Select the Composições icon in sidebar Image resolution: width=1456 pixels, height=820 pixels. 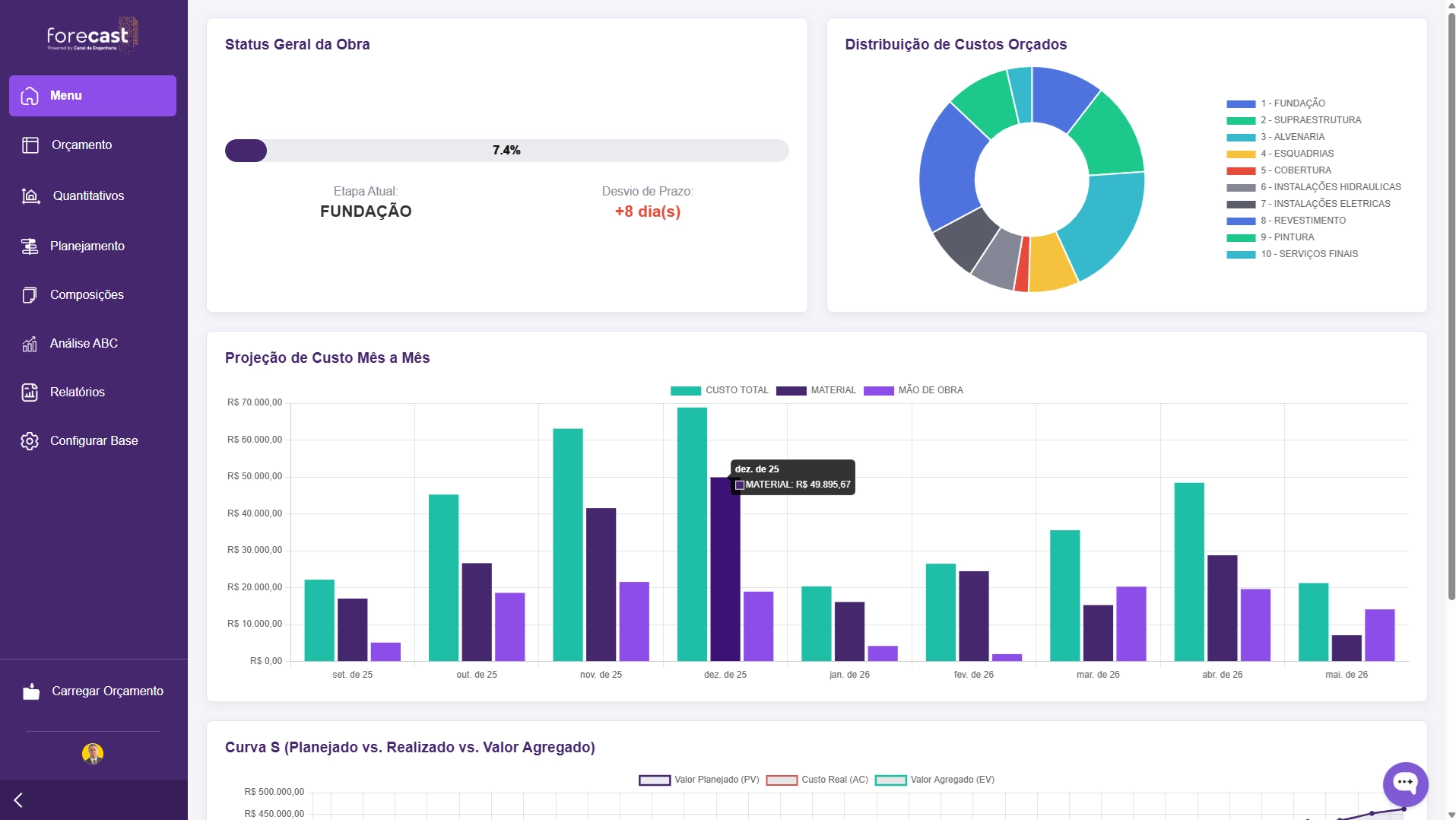click(30, 295)
